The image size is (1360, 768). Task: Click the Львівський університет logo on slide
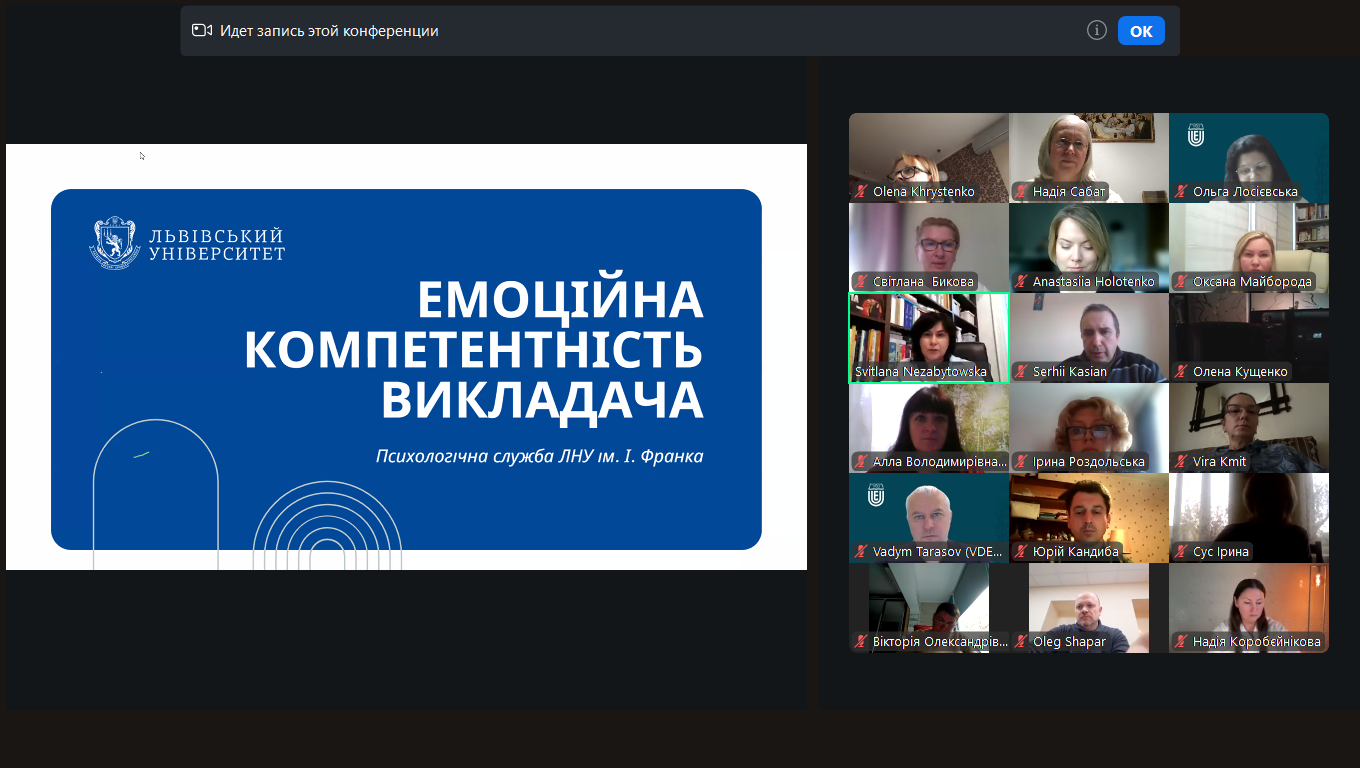coord(188,243)
